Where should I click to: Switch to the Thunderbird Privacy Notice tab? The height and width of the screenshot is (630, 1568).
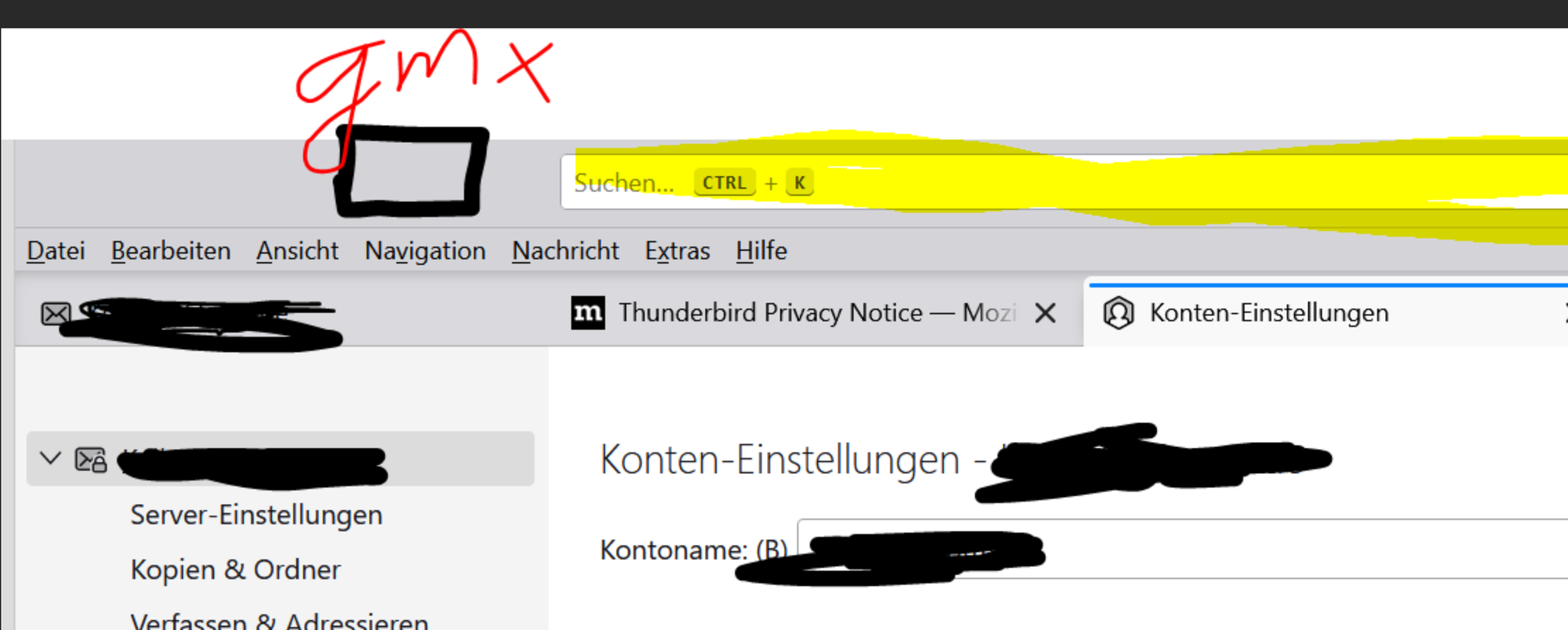click(x=815, y=313)
